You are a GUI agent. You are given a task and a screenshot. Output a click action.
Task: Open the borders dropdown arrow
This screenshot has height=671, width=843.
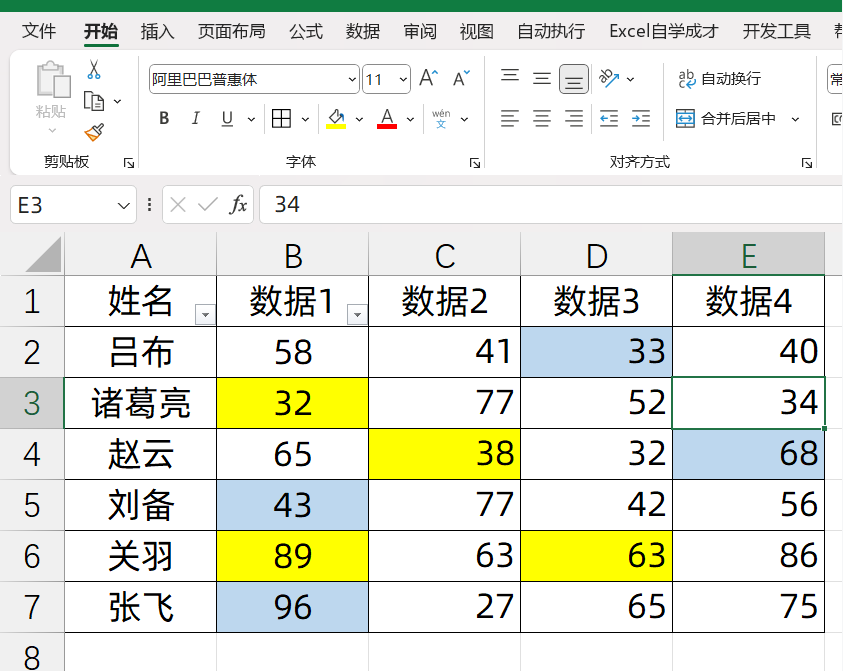click(305, 119)
